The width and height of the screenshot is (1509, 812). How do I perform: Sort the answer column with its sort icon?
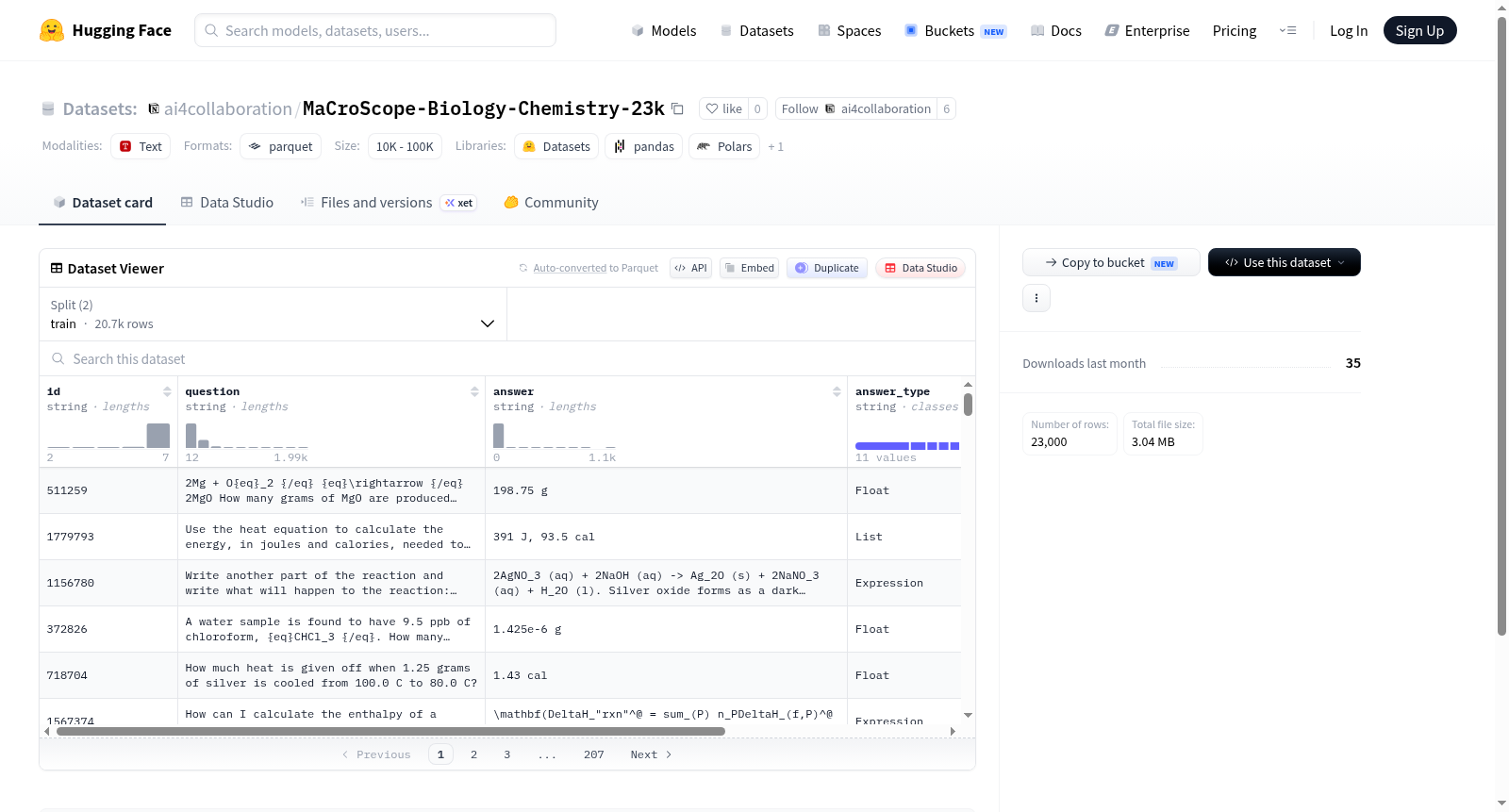[x=837, y=391]
